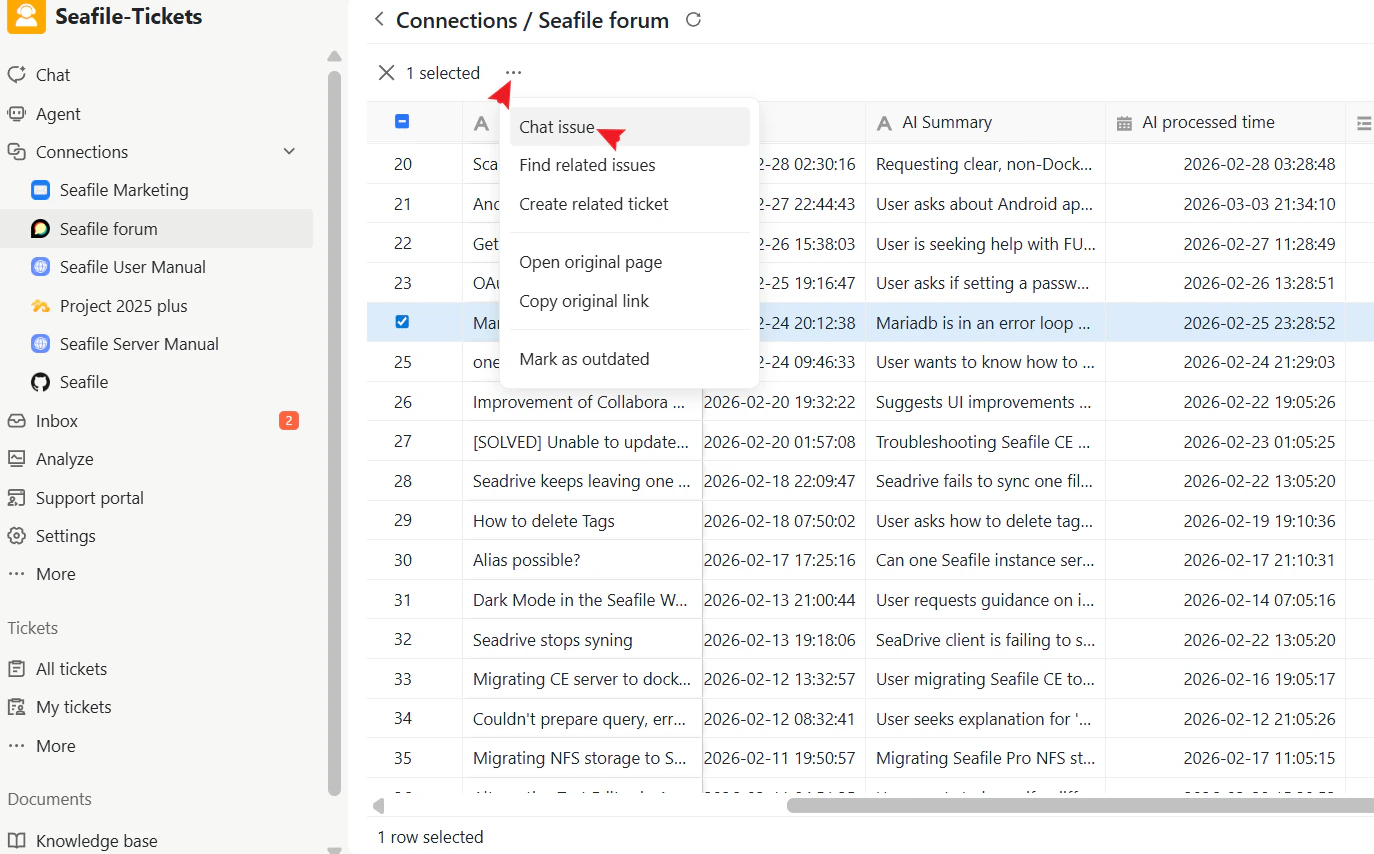Expand More below Settings

pos(55,574)
